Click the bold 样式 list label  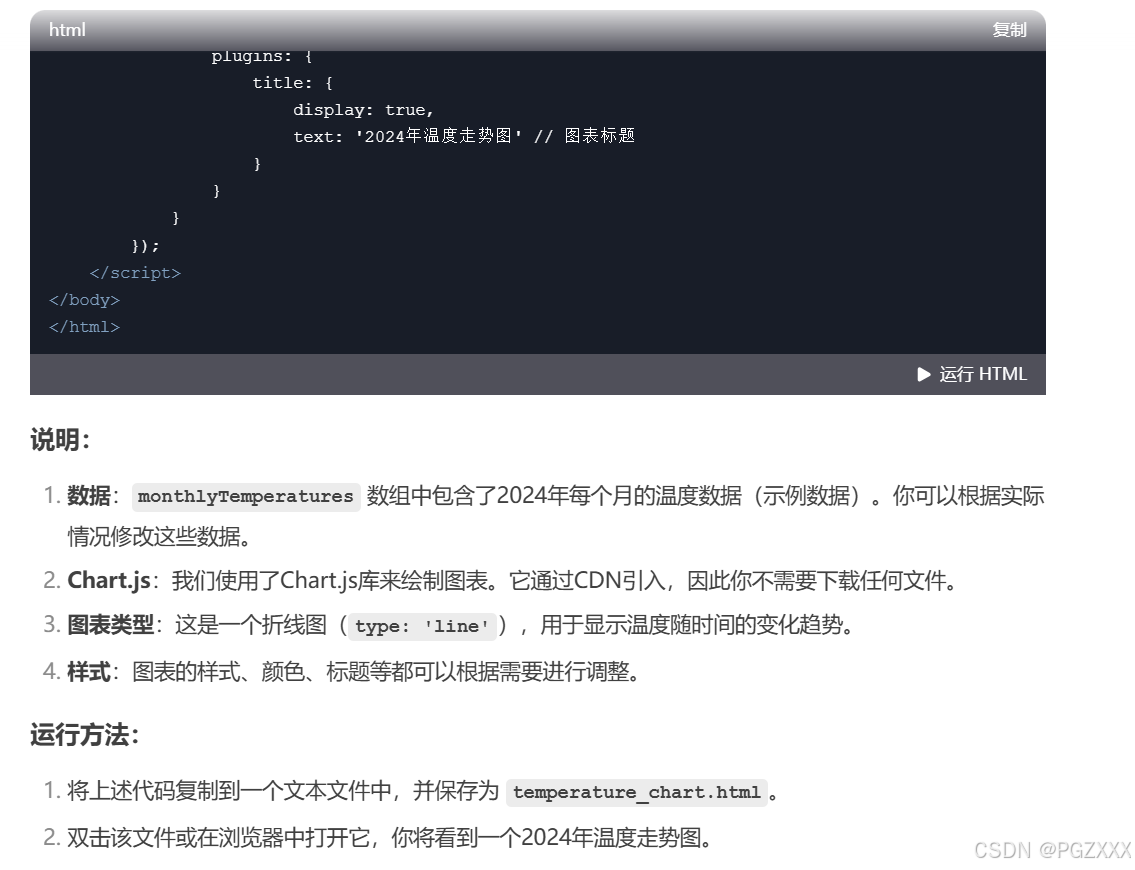pyautogui.click(x=88, y=672)
